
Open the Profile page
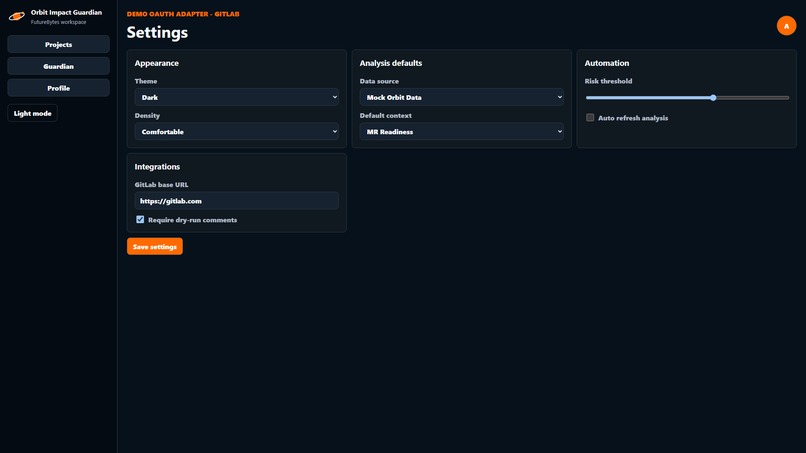pos(59,88)
